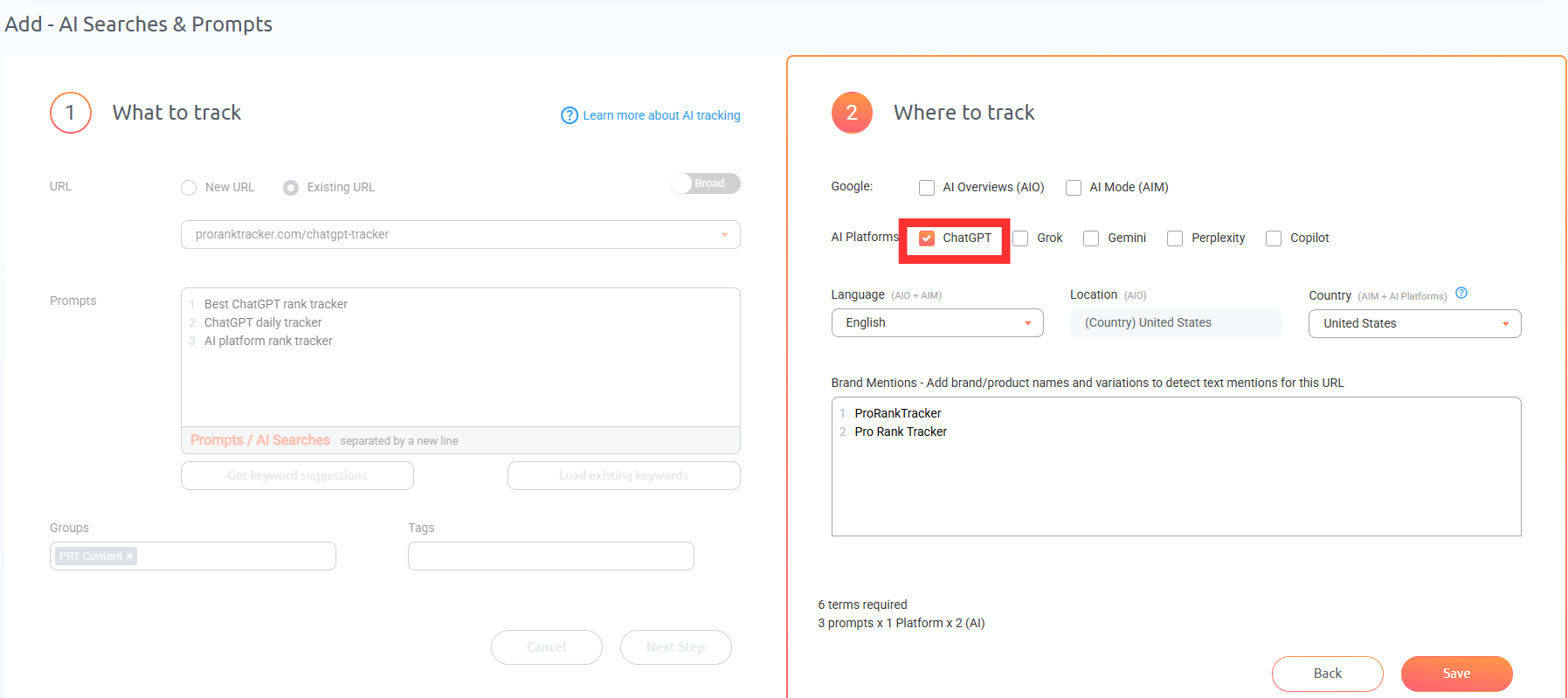
Task: Click the 'AI platform rank tracker' prompt line
Action: 268,341
